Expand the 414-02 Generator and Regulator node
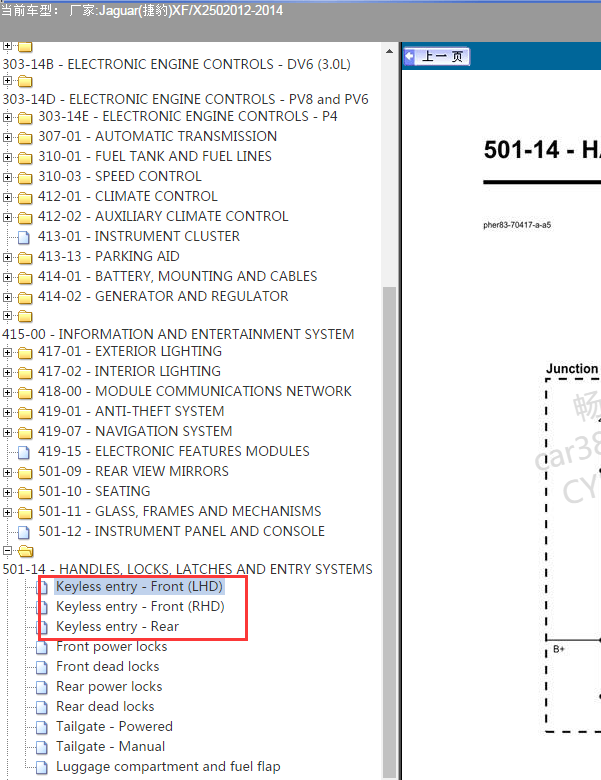 point(7,297)
